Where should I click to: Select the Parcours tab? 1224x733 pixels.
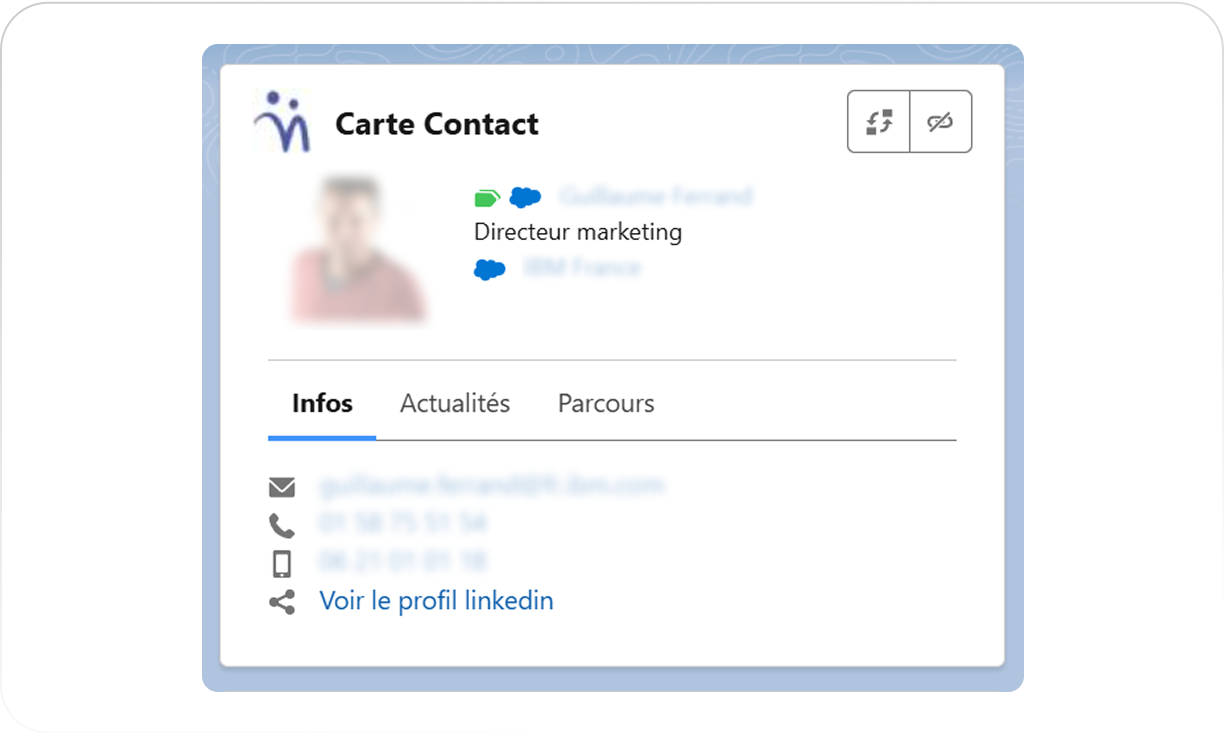pos(606,404)
